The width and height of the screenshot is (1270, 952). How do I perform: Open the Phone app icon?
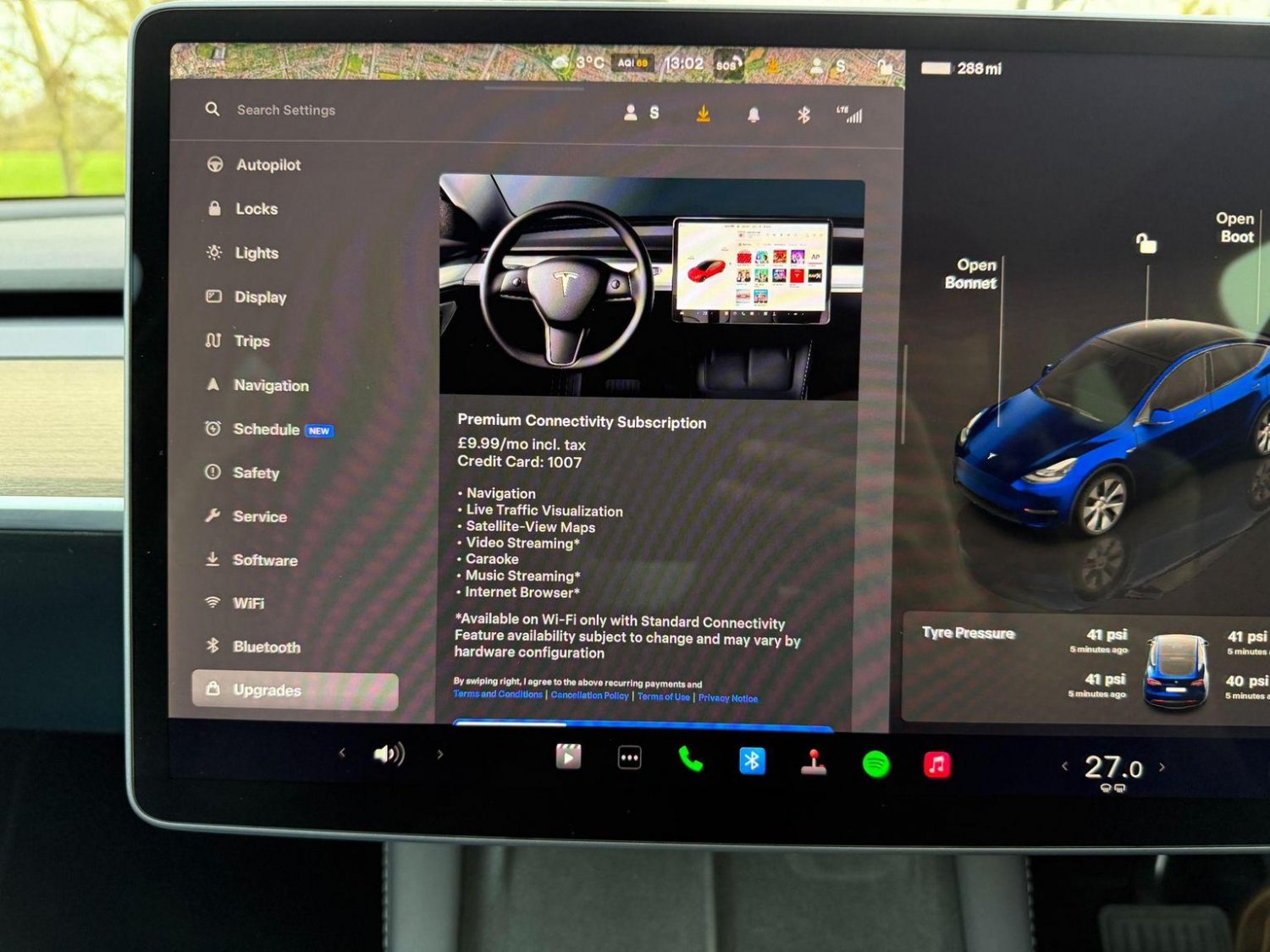click(690, 760)
